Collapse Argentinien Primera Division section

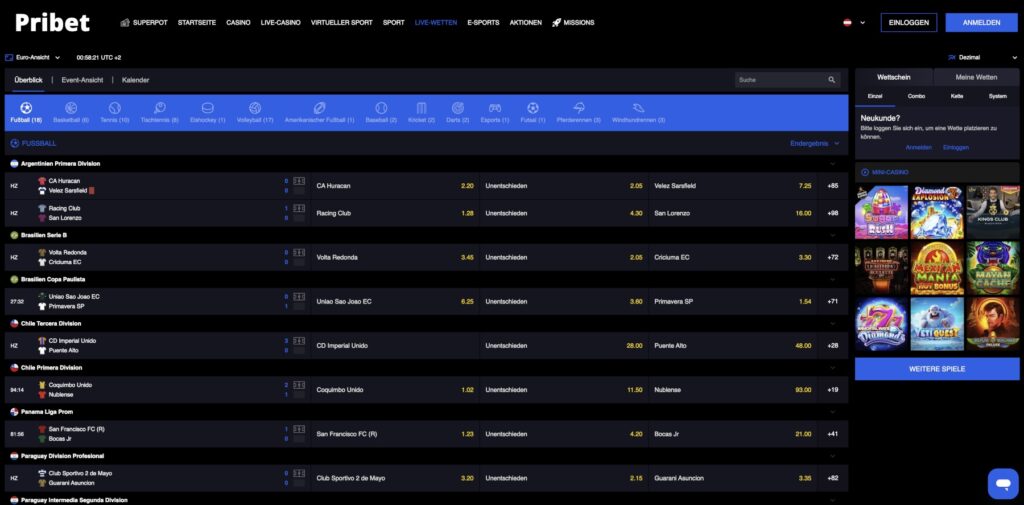pyautogui.click(x=833, y=164)
